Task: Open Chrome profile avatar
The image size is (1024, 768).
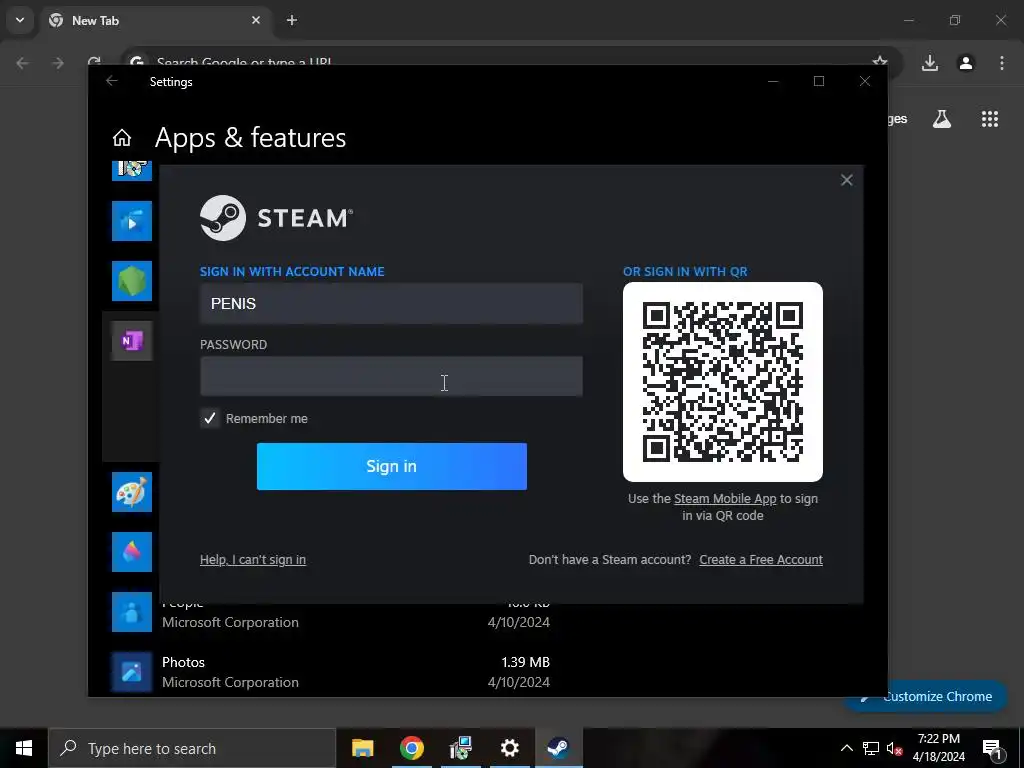Action: 966,63
